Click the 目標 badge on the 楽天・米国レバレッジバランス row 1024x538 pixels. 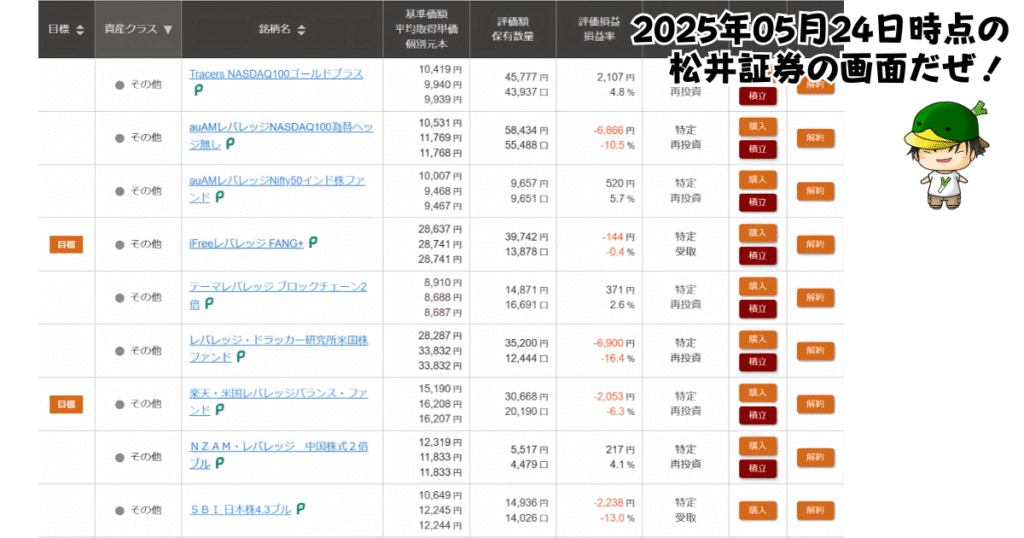click(66, 404)
